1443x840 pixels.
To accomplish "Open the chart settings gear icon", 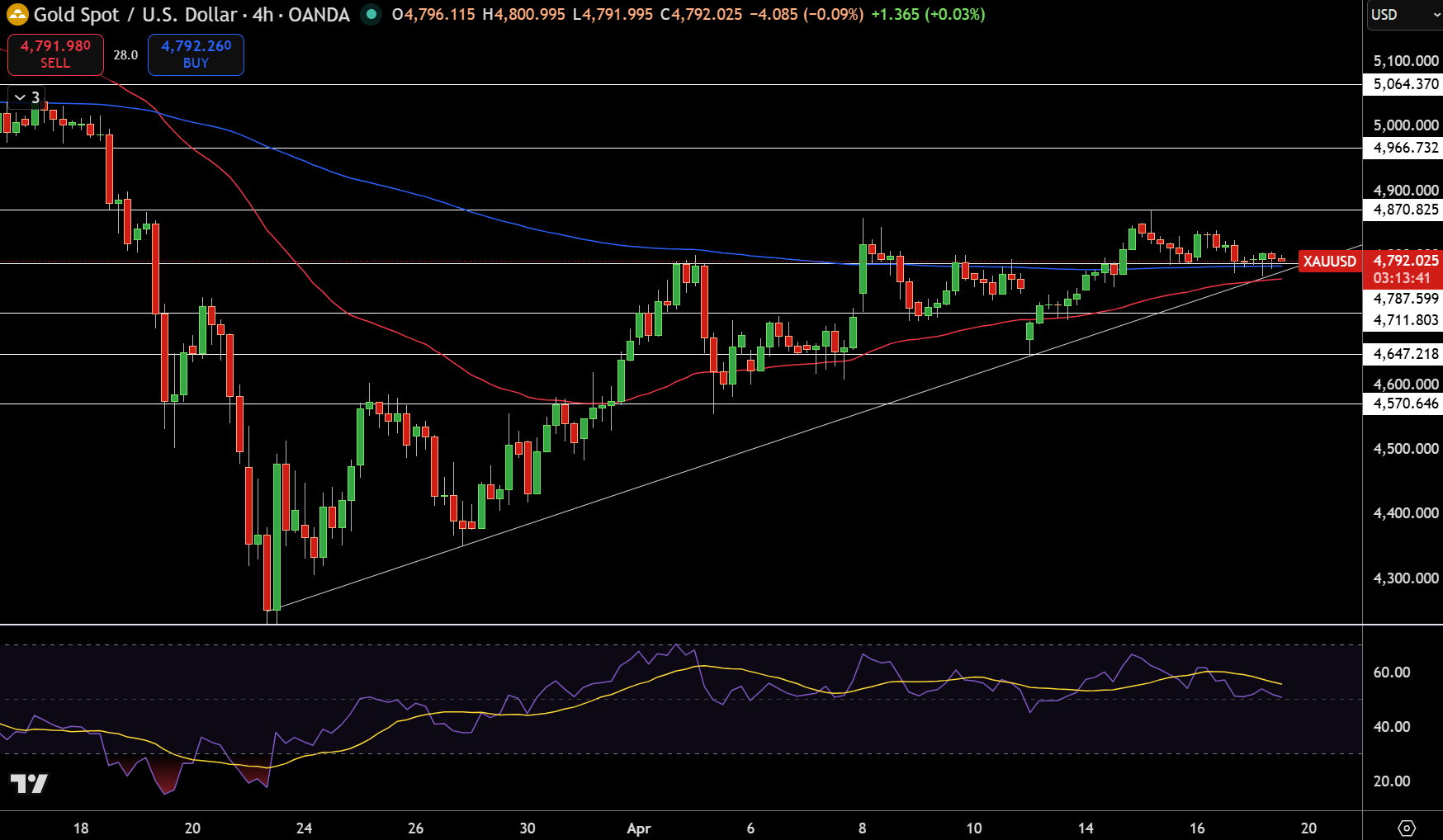I will point(1407,828).
